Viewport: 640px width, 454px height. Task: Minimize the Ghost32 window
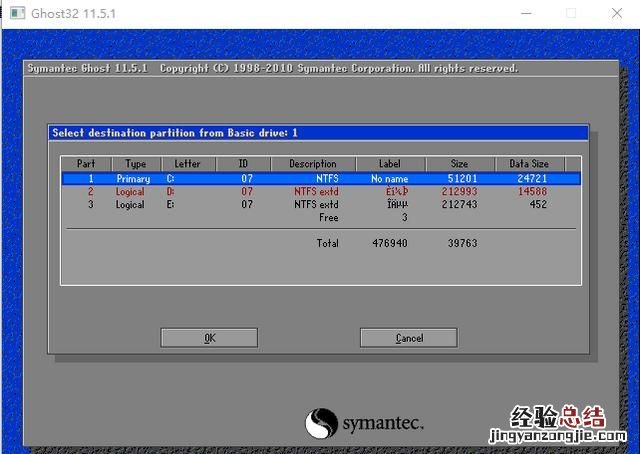[523, 13]
